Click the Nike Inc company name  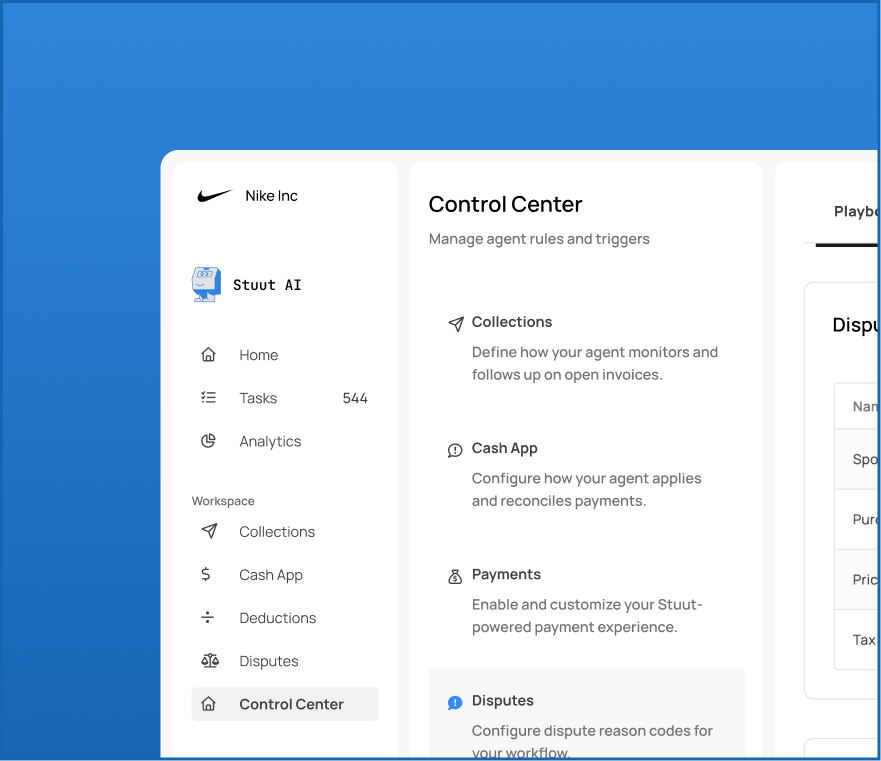271,196
